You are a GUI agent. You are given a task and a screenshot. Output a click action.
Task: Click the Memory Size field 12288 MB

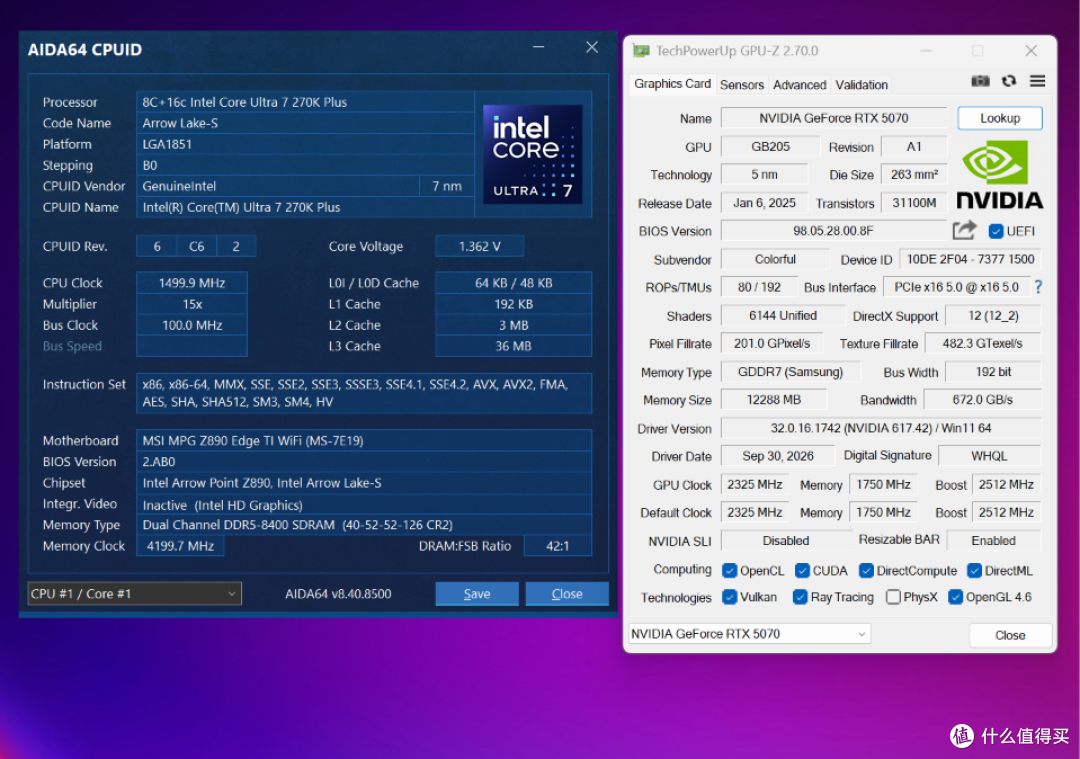coord(773,400)
